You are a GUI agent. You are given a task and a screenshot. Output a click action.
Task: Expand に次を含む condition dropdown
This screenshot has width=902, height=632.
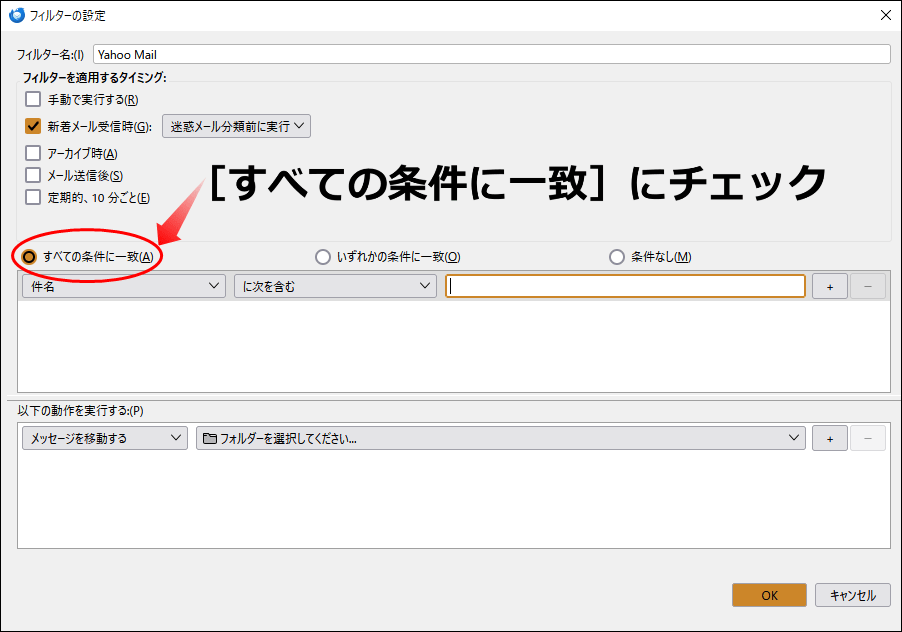[335, 286]
